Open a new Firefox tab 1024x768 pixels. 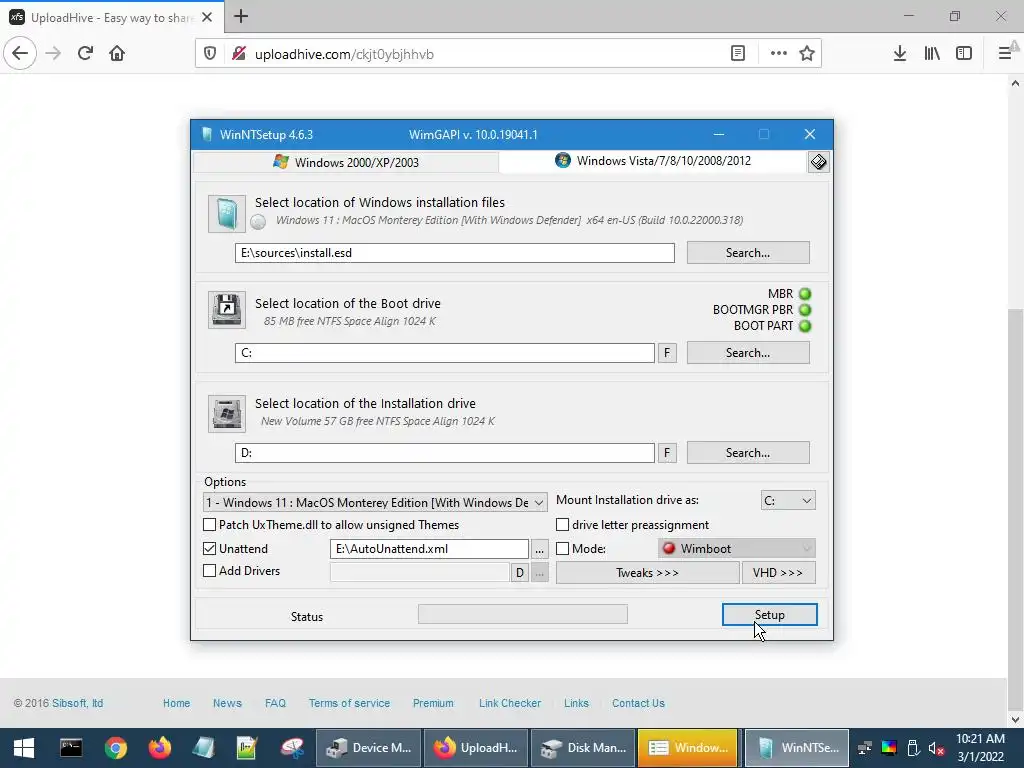click(241, 16)
